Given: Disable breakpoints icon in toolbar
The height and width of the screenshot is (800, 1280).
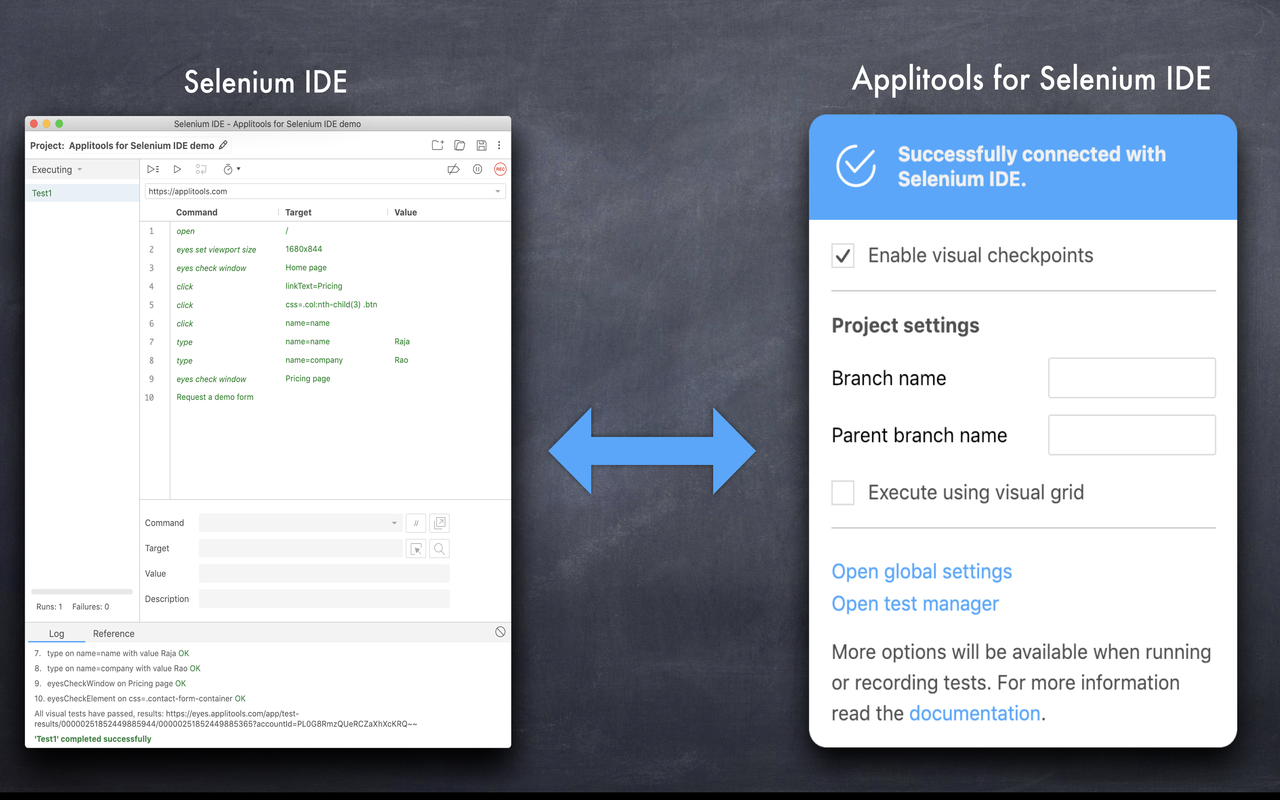Looking at the screenshot, I should 453,170.
